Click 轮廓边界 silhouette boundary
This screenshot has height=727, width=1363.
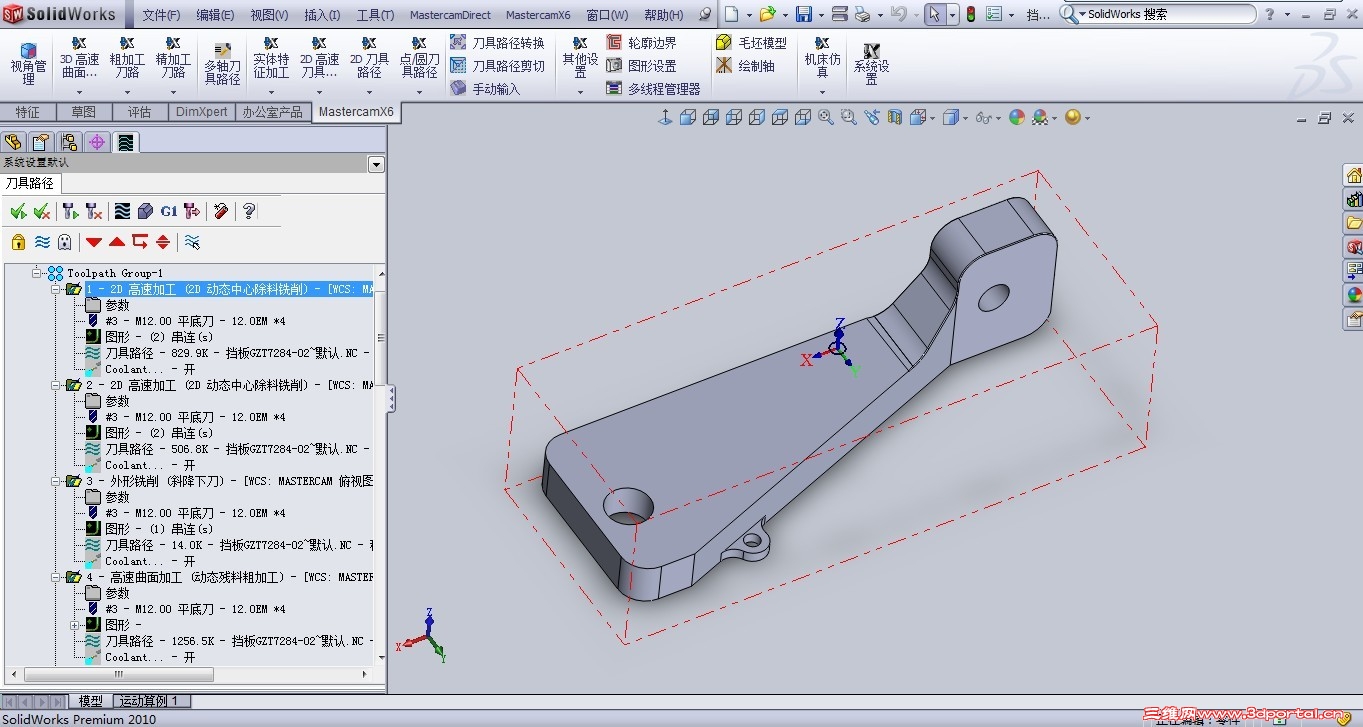pyautogui.click(x=641, y=43)
